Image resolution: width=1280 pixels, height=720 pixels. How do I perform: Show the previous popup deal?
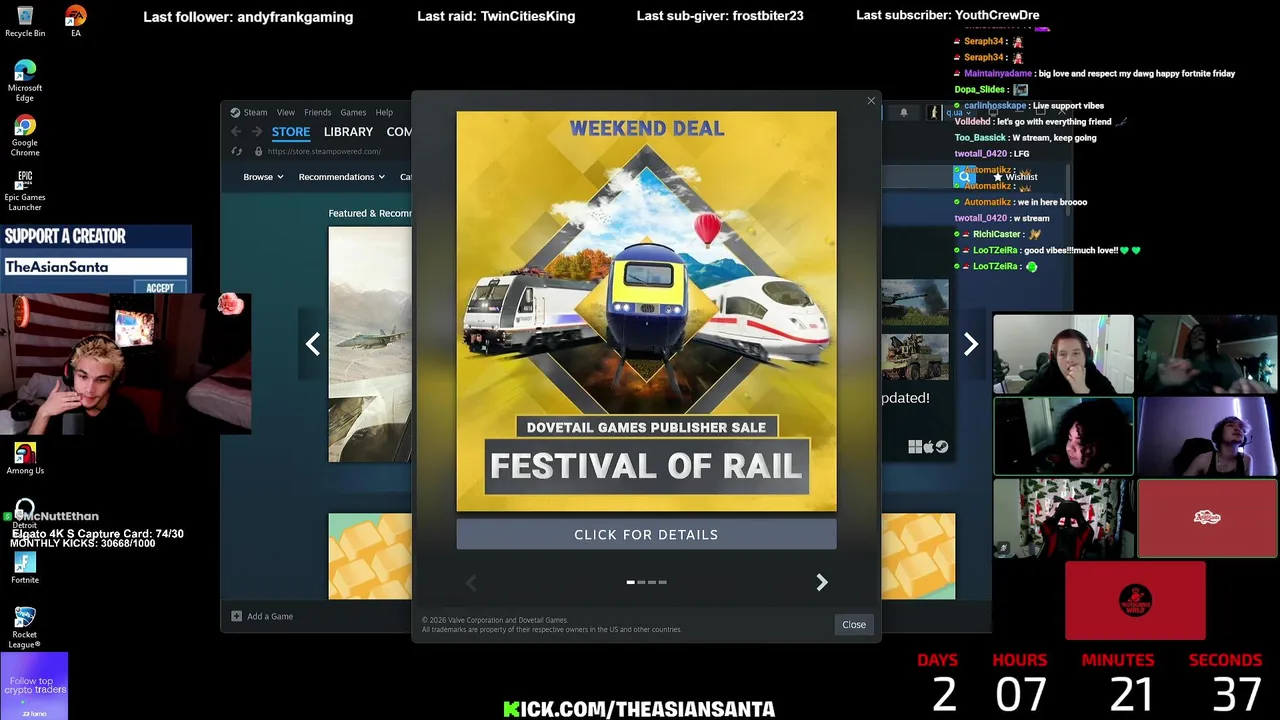pos(471,582)
